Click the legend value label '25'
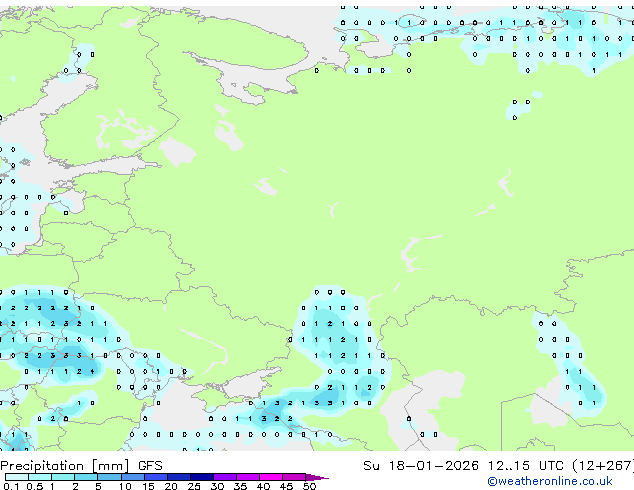The height and width of the screenshot is (490, 634). (194, 486)
